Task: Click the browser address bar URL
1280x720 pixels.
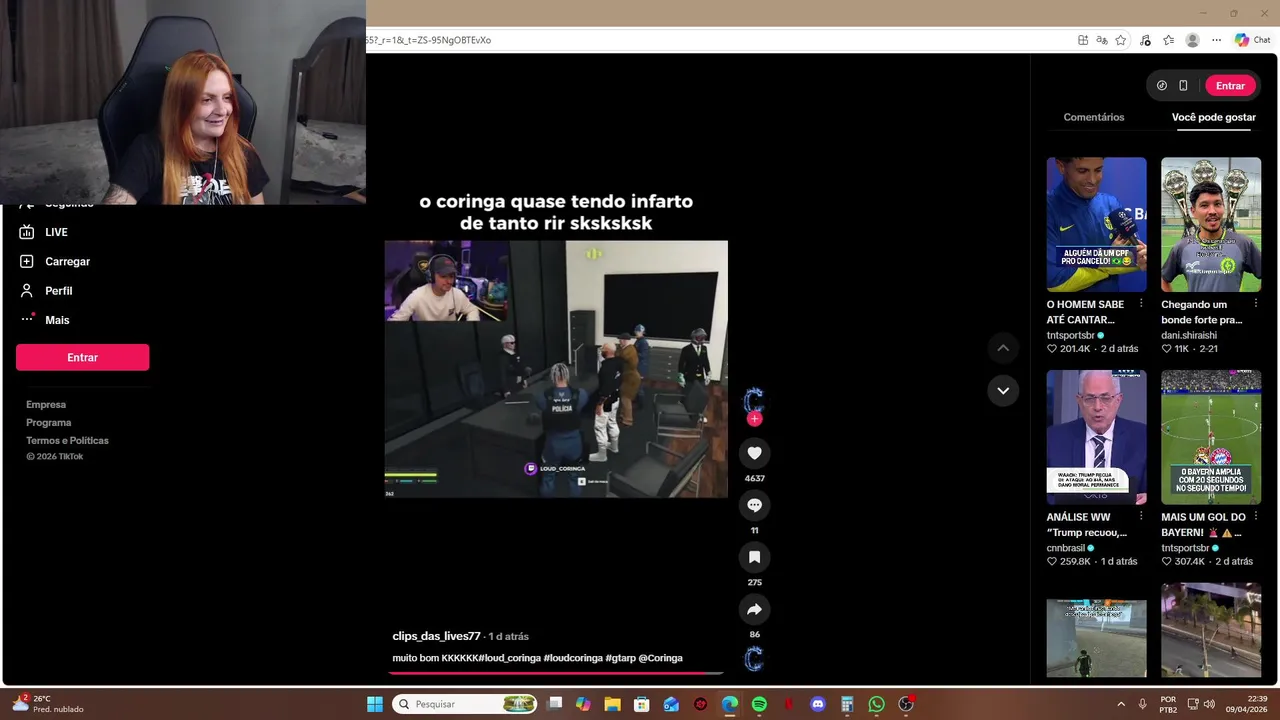Action: point(428,40)
